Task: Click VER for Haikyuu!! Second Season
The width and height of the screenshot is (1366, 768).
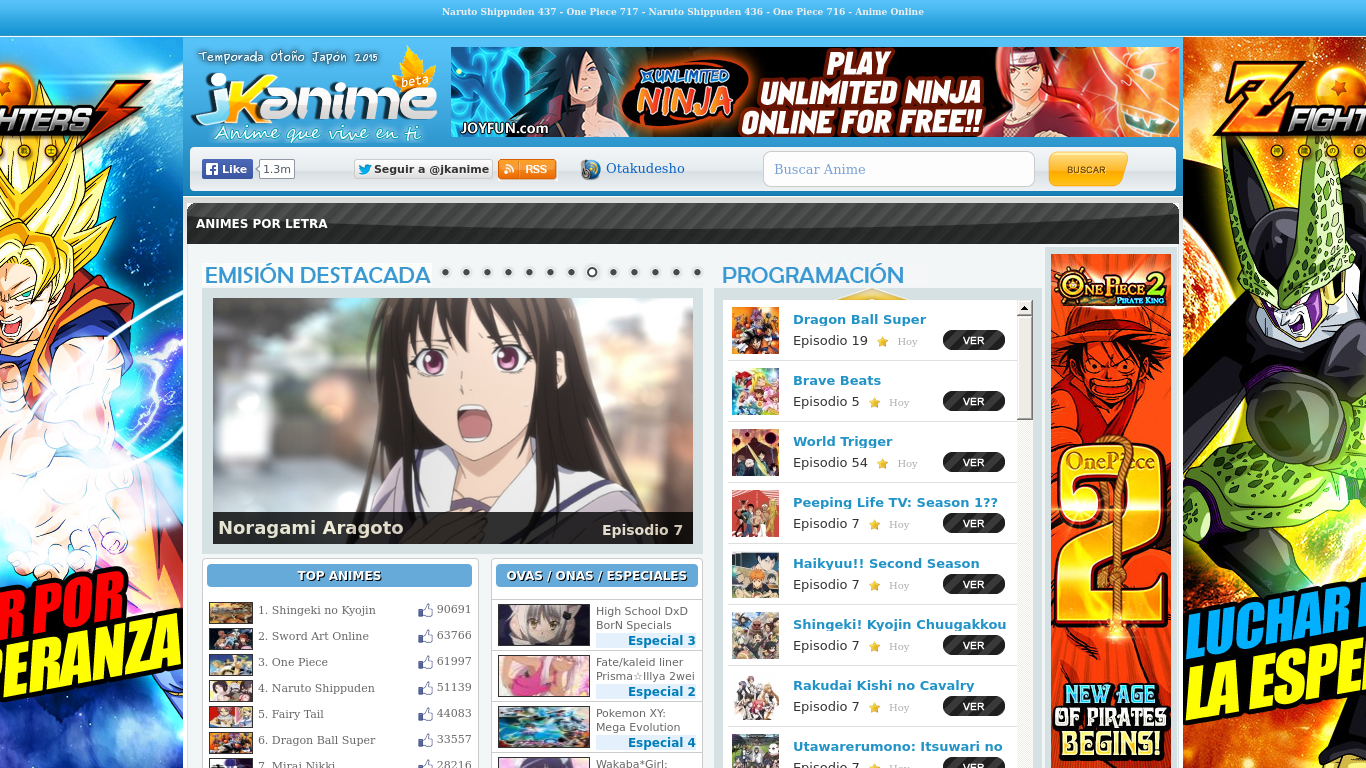Action: coord(974,585)
